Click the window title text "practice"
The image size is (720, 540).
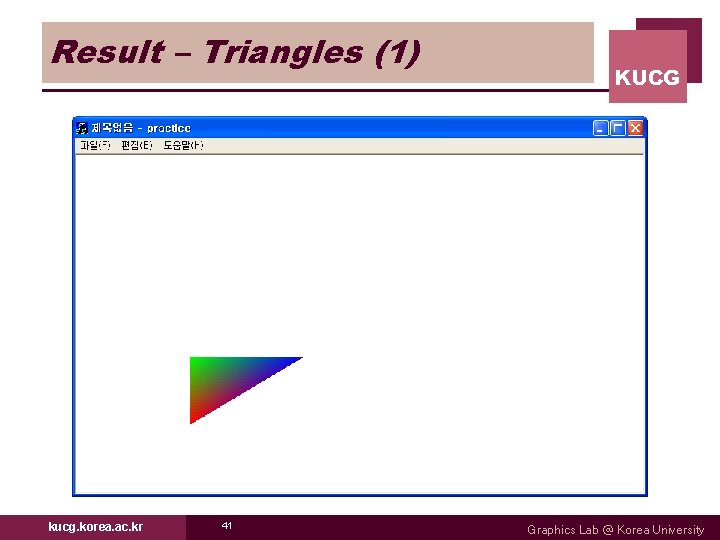pyautogui.click(x=169, y=128)
